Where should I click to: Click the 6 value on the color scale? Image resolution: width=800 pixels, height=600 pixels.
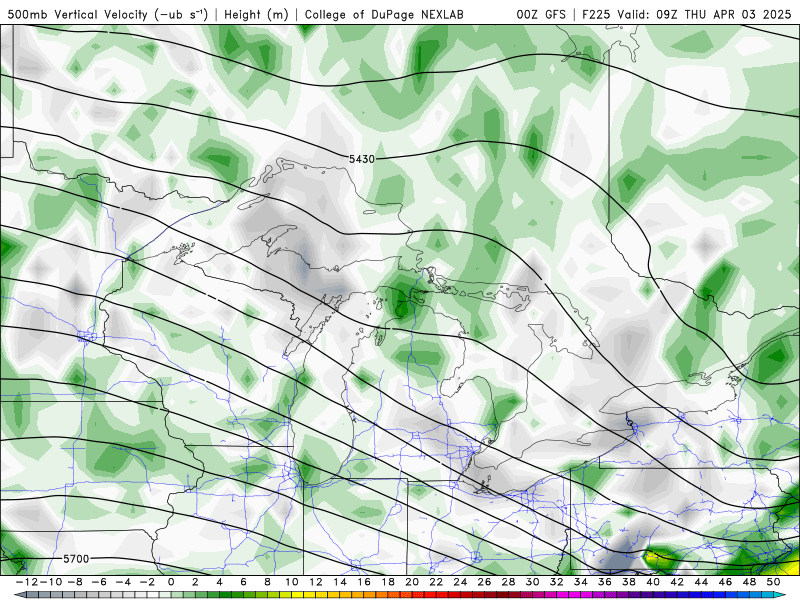pos(243,582)
